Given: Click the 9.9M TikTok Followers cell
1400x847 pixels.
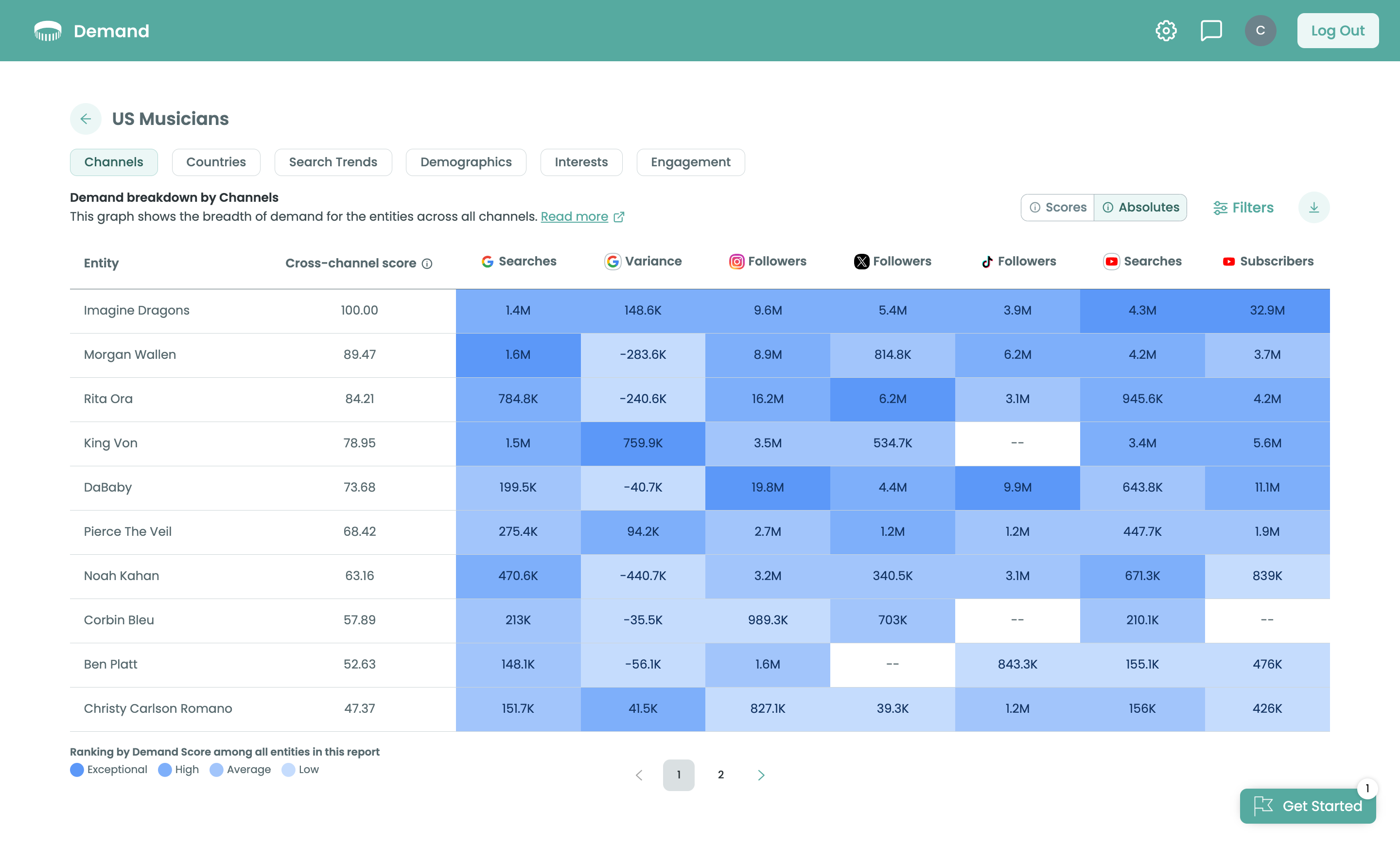Looking at the screenshot, I should 1017,488.
